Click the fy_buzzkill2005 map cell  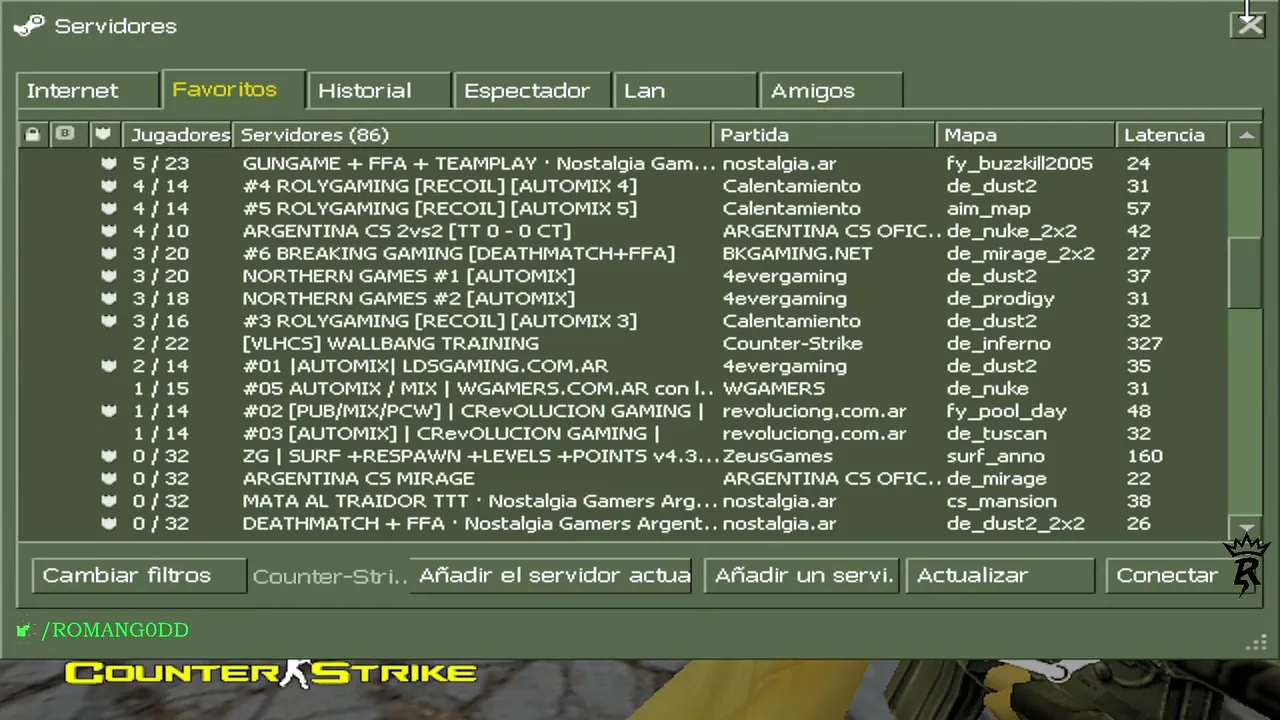coord(1019,163)
